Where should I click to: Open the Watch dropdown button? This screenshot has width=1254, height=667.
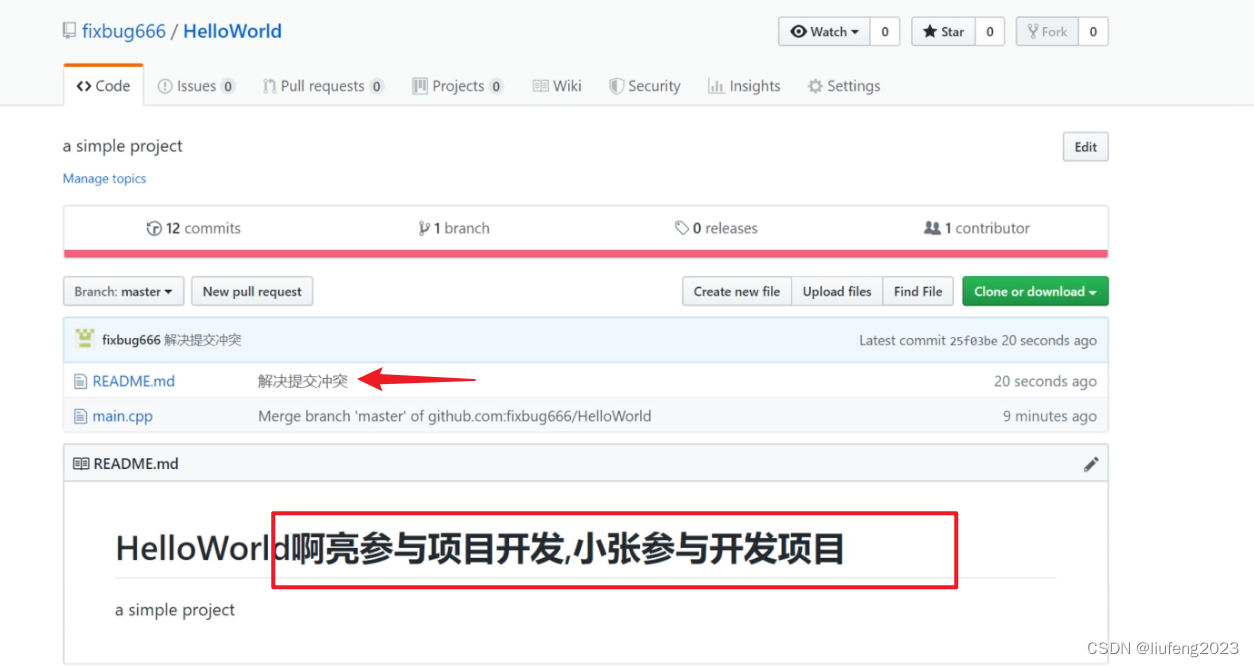click(x=824, y=32)
